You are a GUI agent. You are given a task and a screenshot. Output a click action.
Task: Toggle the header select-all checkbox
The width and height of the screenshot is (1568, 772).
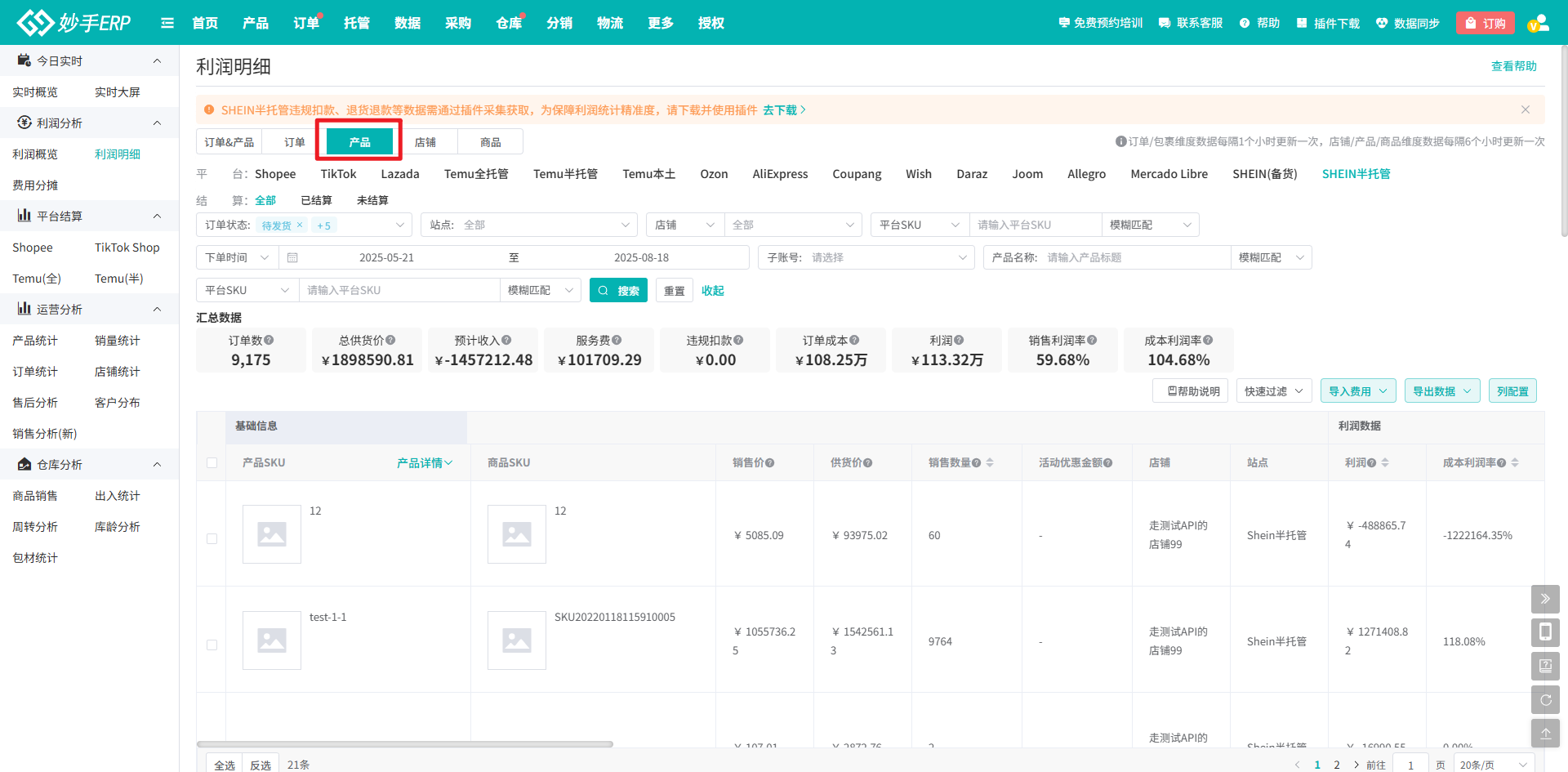(x=212, y=462)
